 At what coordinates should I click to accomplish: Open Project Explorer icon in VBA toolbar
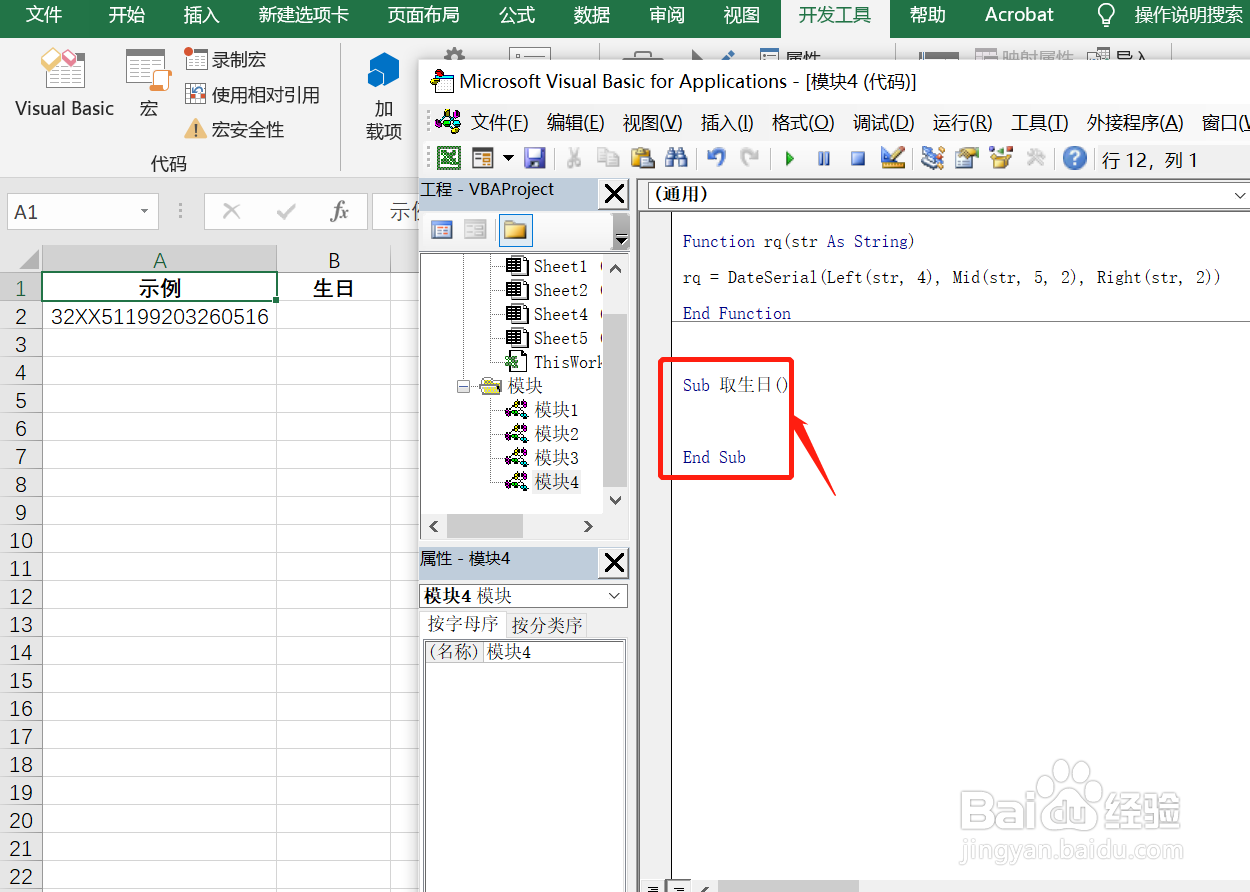point(933,158)
